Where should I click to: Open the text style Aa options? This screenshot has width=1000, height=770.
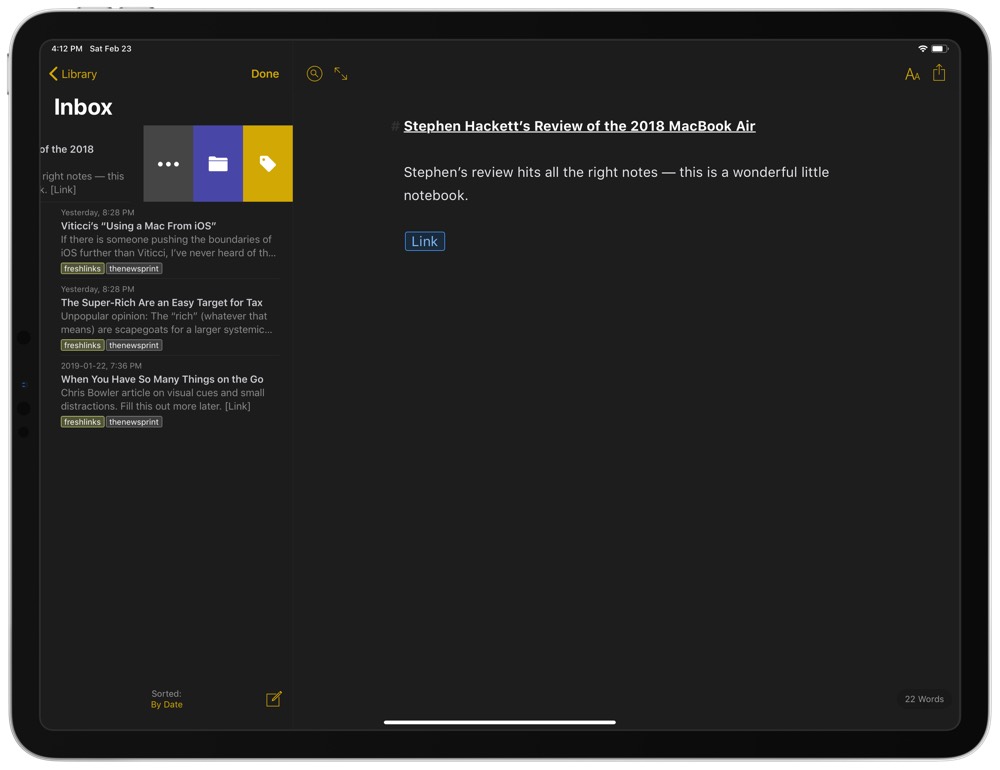tap(913, 75)
